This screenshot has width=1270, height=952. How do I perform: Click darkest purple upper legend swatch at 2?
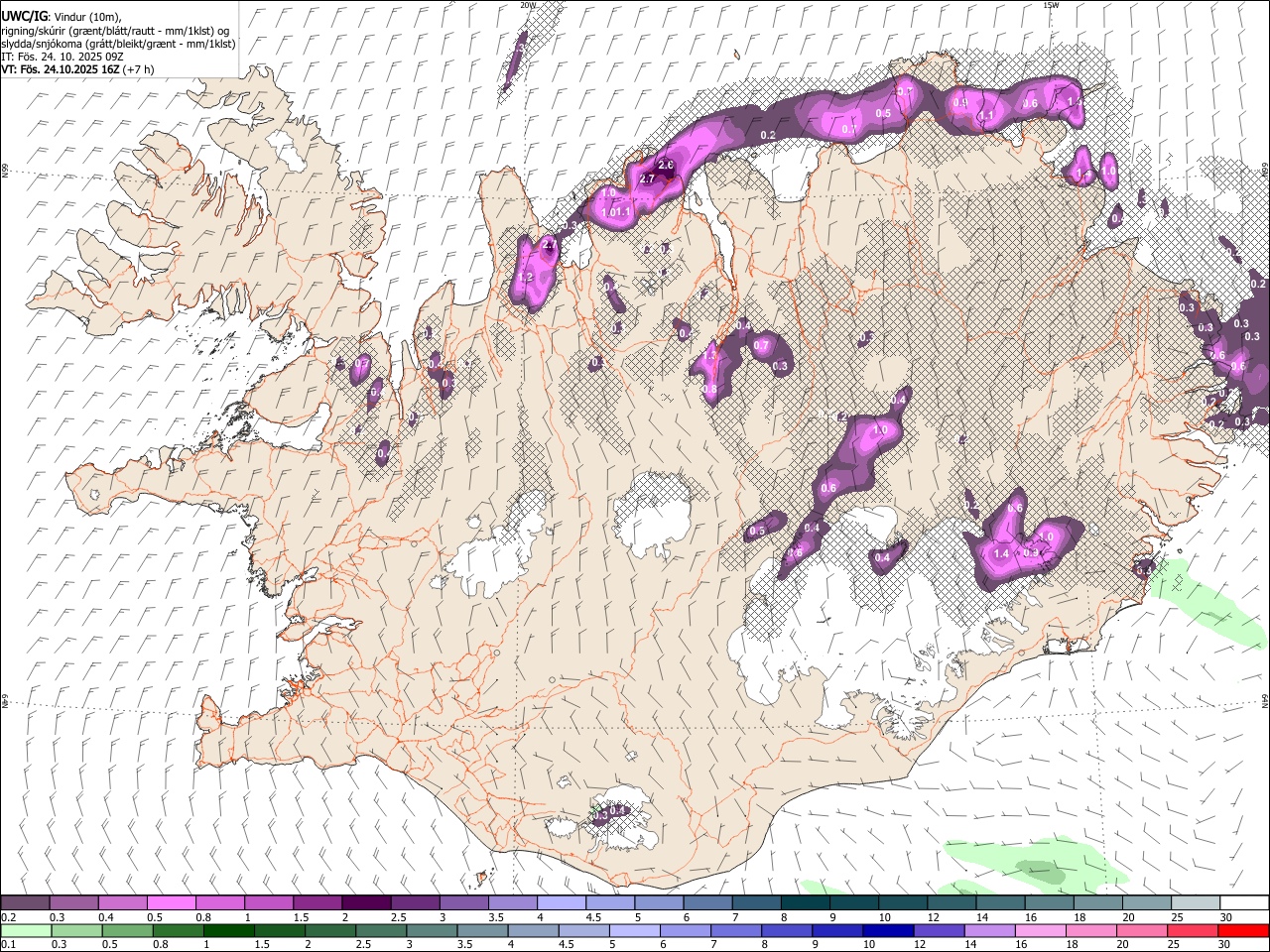tap(366, 903)
